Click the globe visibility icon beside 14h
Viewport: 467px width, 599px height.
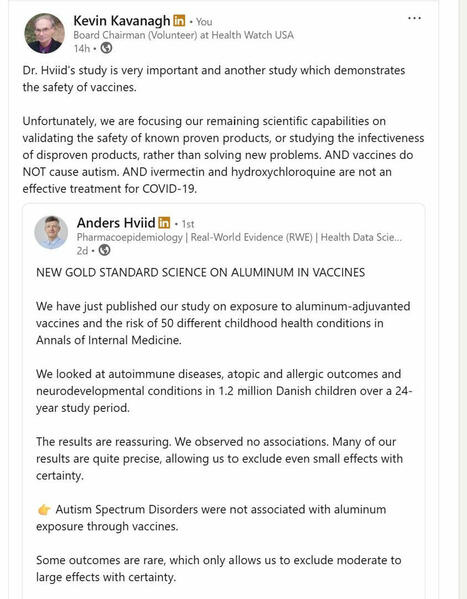(106, 48)
